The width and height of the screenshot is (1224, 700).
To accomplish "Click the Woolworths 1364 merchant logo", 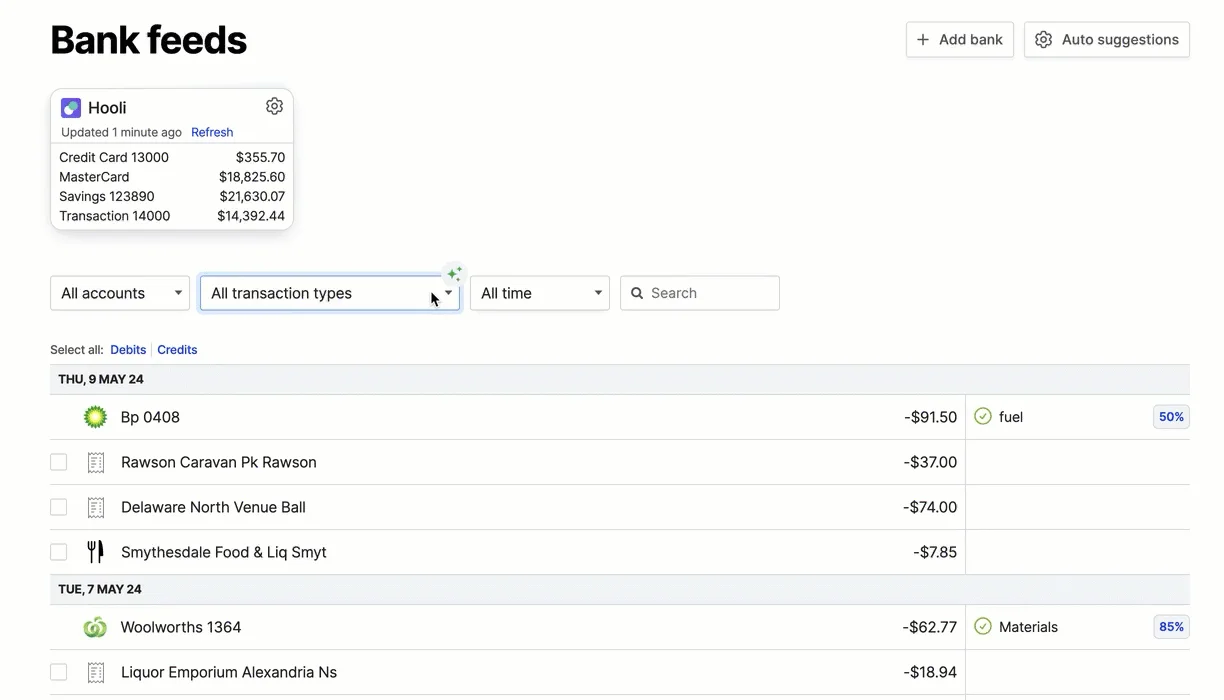I will [95, 627].
